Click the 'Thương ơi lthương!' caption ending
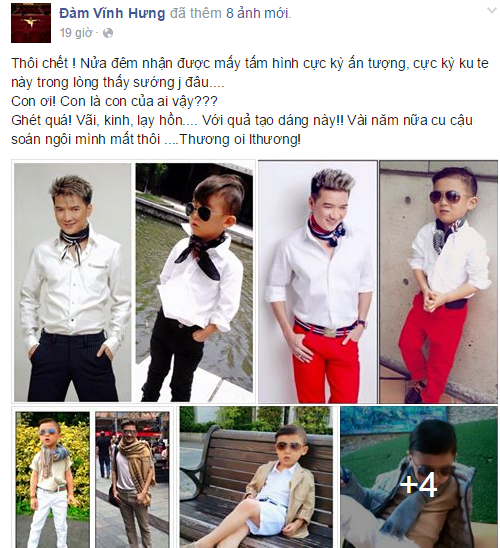The width and height of the screenshot is (500, 548). [x=240, y=139]
